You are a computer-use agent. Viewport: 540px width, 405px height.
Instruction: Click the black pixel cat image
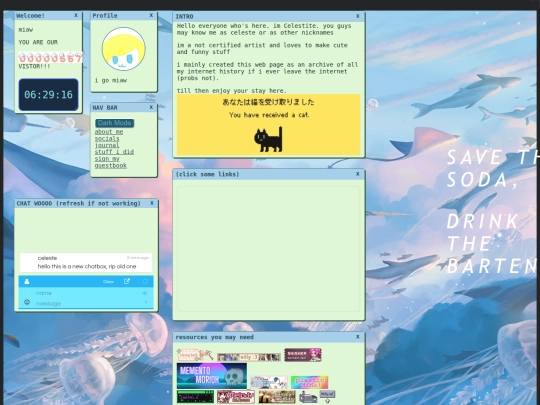269,139
